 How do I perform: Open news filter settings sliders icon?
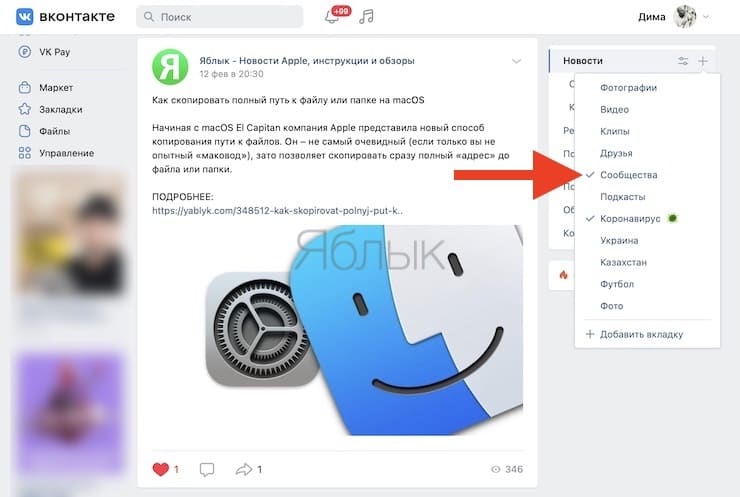coord(683,61)
